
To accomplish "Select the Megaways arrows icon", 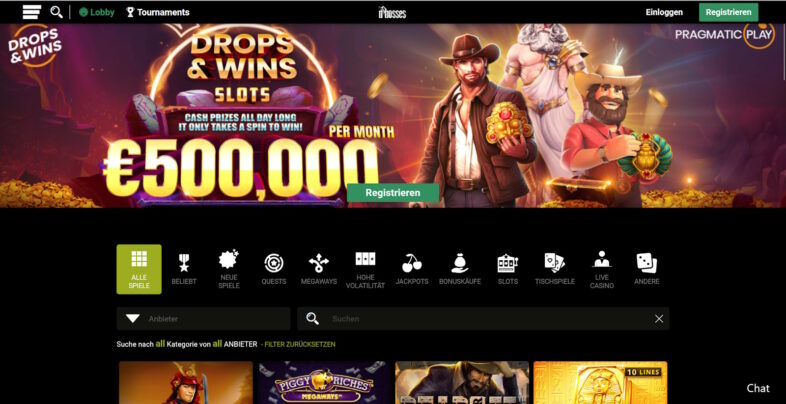I will coord(319,263).
